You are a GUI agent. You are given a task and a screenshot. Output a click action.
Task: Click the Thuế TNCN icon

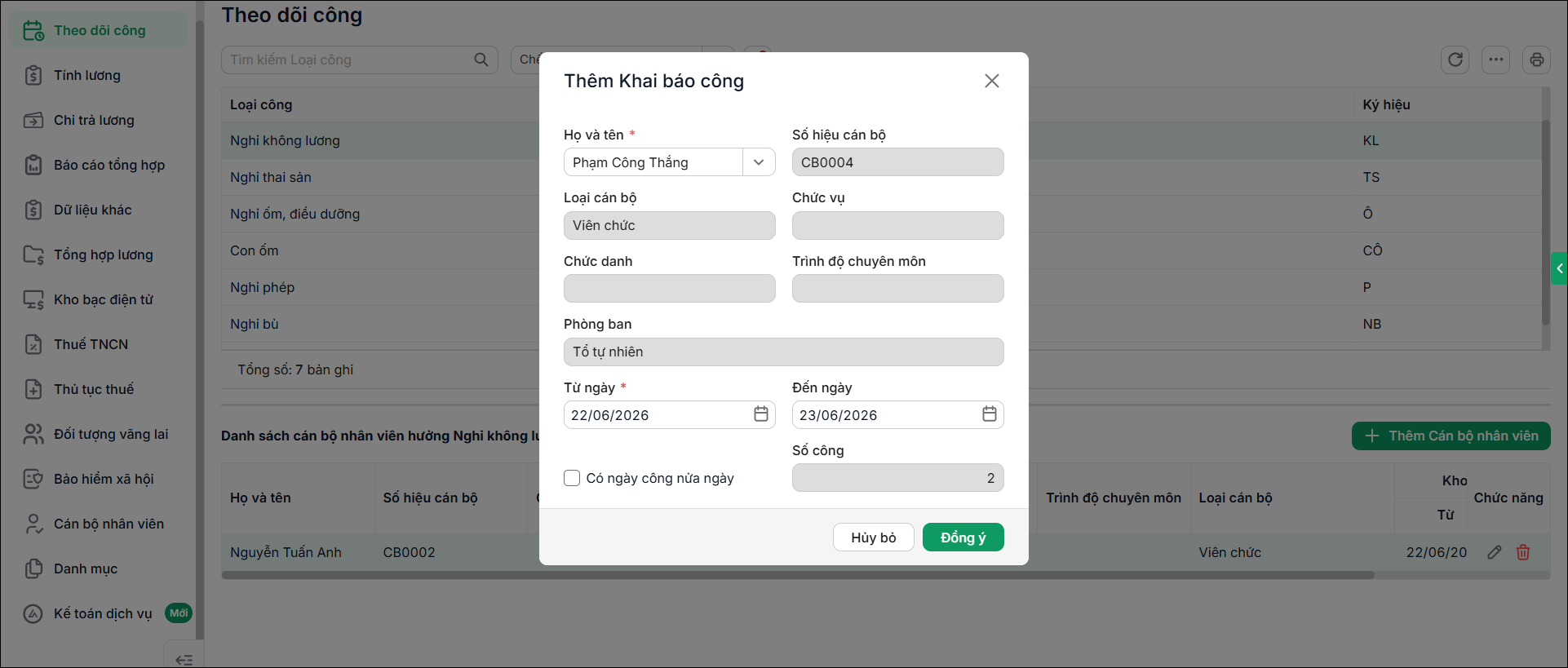click(x=33, y=345)
